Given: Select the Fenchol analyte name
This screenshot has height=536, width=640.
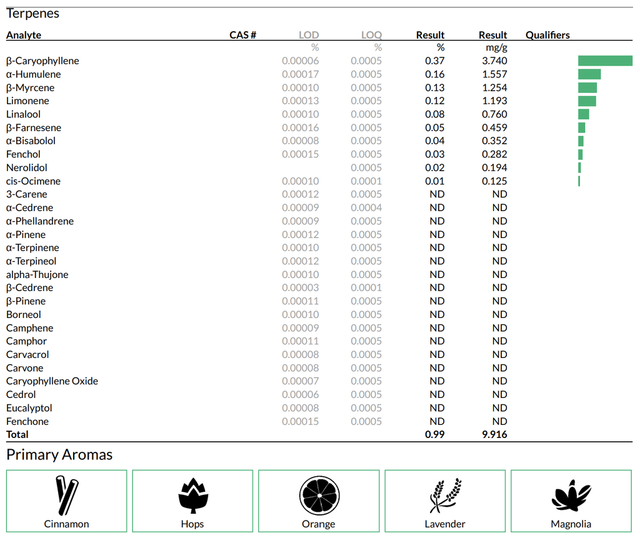Looking at the screenshot, I should [x=23, y=154].
